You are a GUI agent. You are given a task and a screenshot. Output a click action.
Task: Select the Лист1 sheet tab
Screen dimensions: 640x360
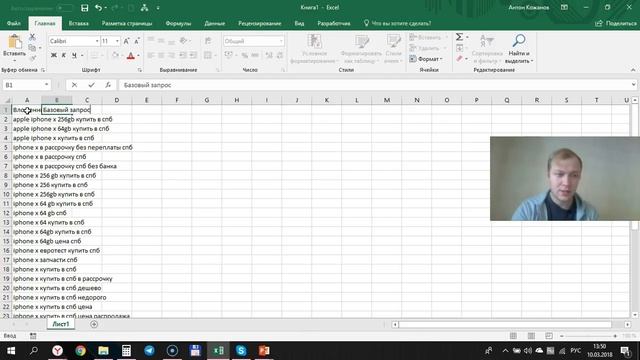pos(61,324)
